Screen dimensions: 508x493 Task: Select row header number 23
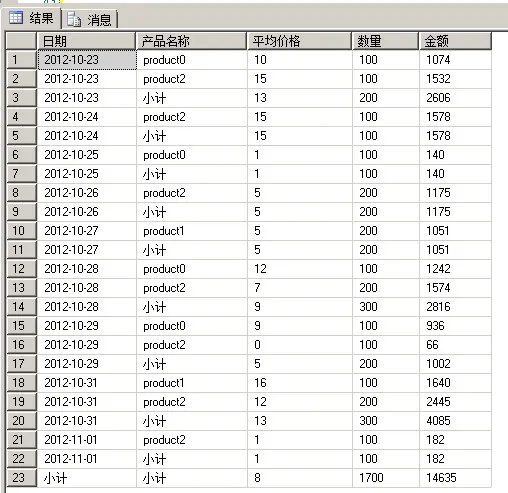pos(21,478)
